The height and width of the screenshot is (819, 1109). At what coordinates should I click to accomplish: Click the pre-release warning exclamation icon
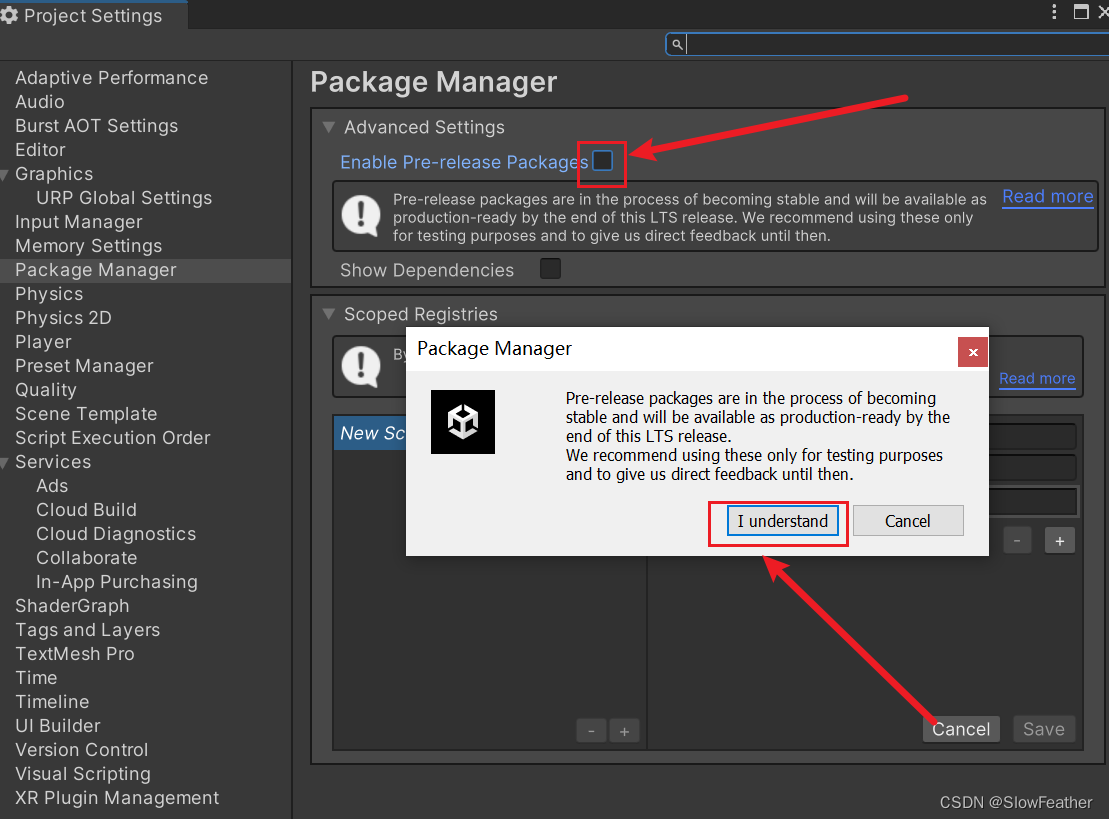click(361, 216)
